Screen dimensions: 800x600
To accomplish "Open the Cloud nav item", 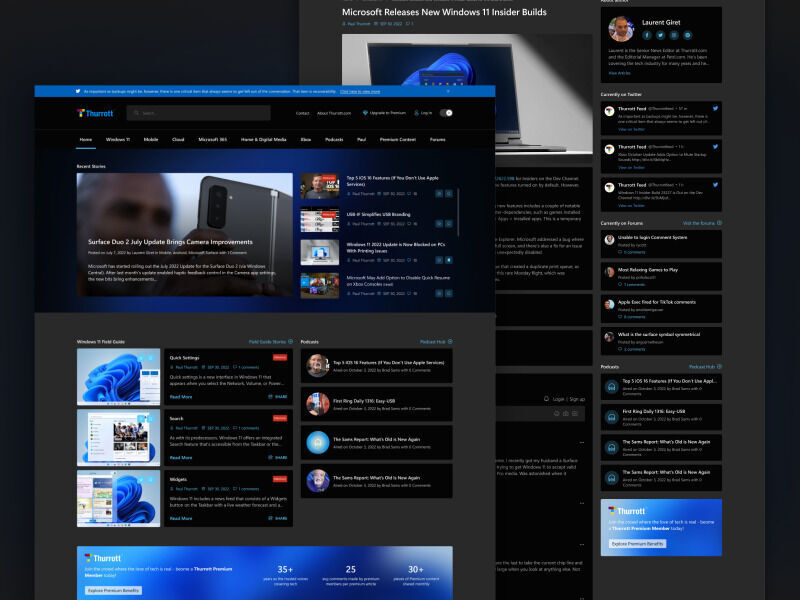I will tap(178, 139).
